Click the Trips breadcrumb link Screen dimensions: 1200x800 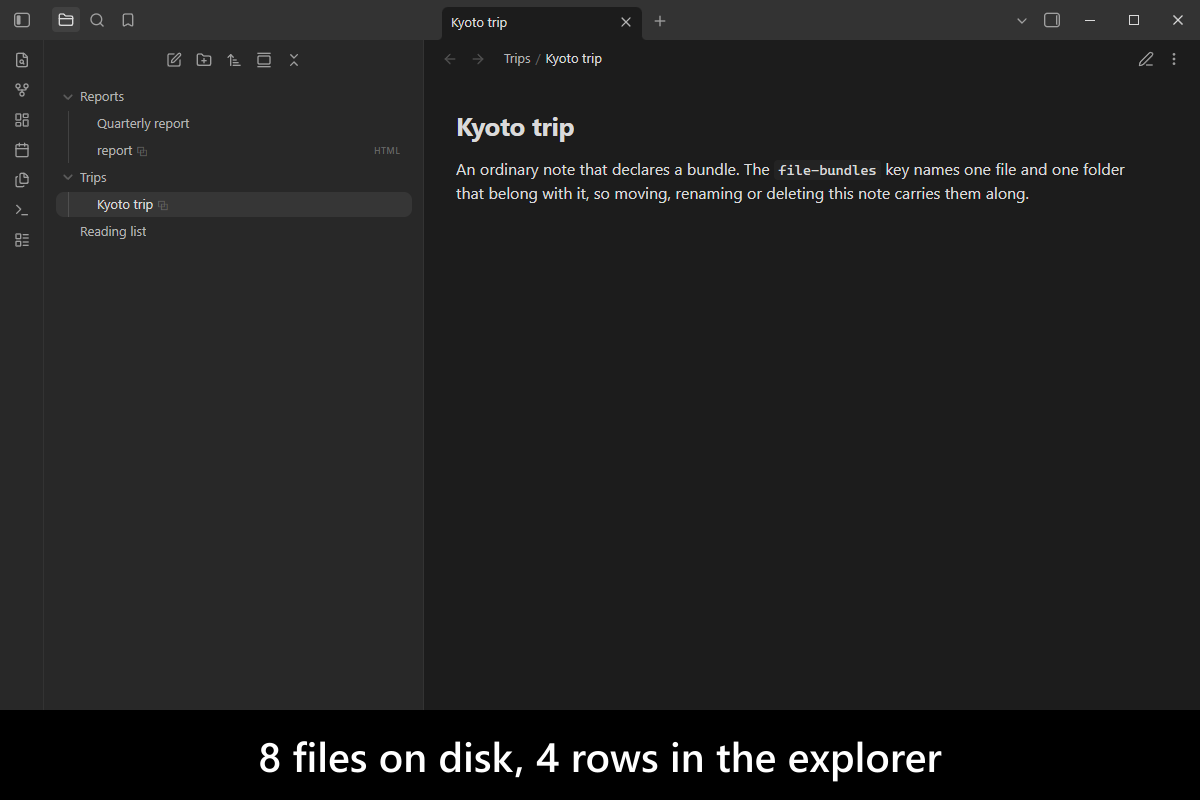[517, 59]
